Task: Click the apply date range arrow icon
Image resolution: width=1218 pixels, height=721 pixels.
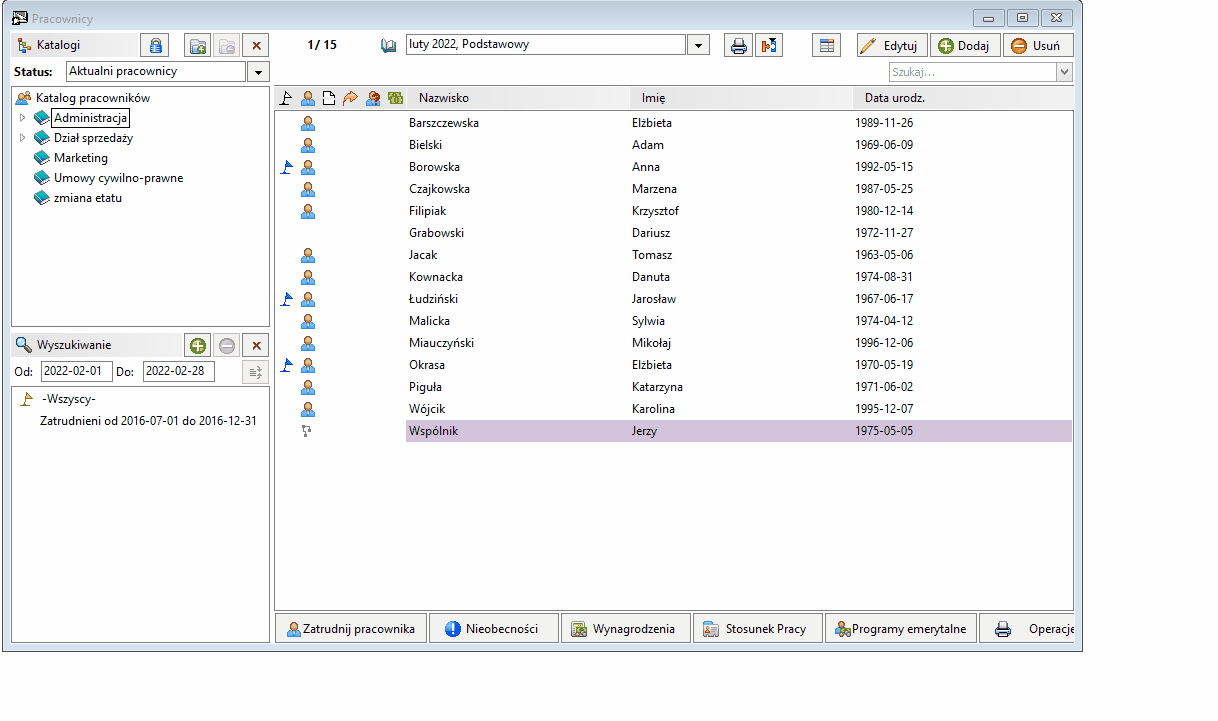Action: tap(255, 371)
